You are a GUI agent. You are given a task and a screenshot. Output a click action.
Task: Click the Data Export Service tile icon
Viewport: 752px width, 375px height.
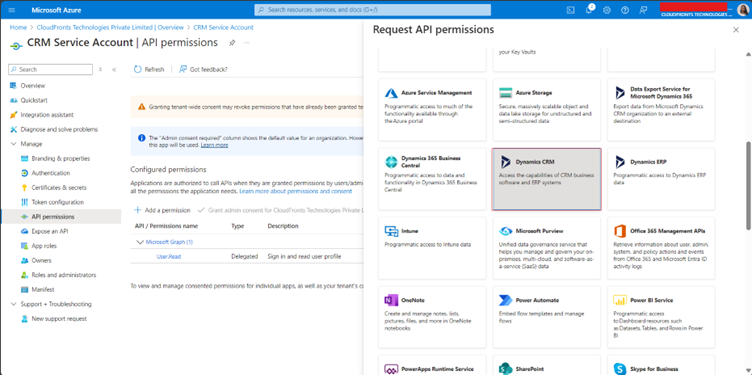point(620,93)
